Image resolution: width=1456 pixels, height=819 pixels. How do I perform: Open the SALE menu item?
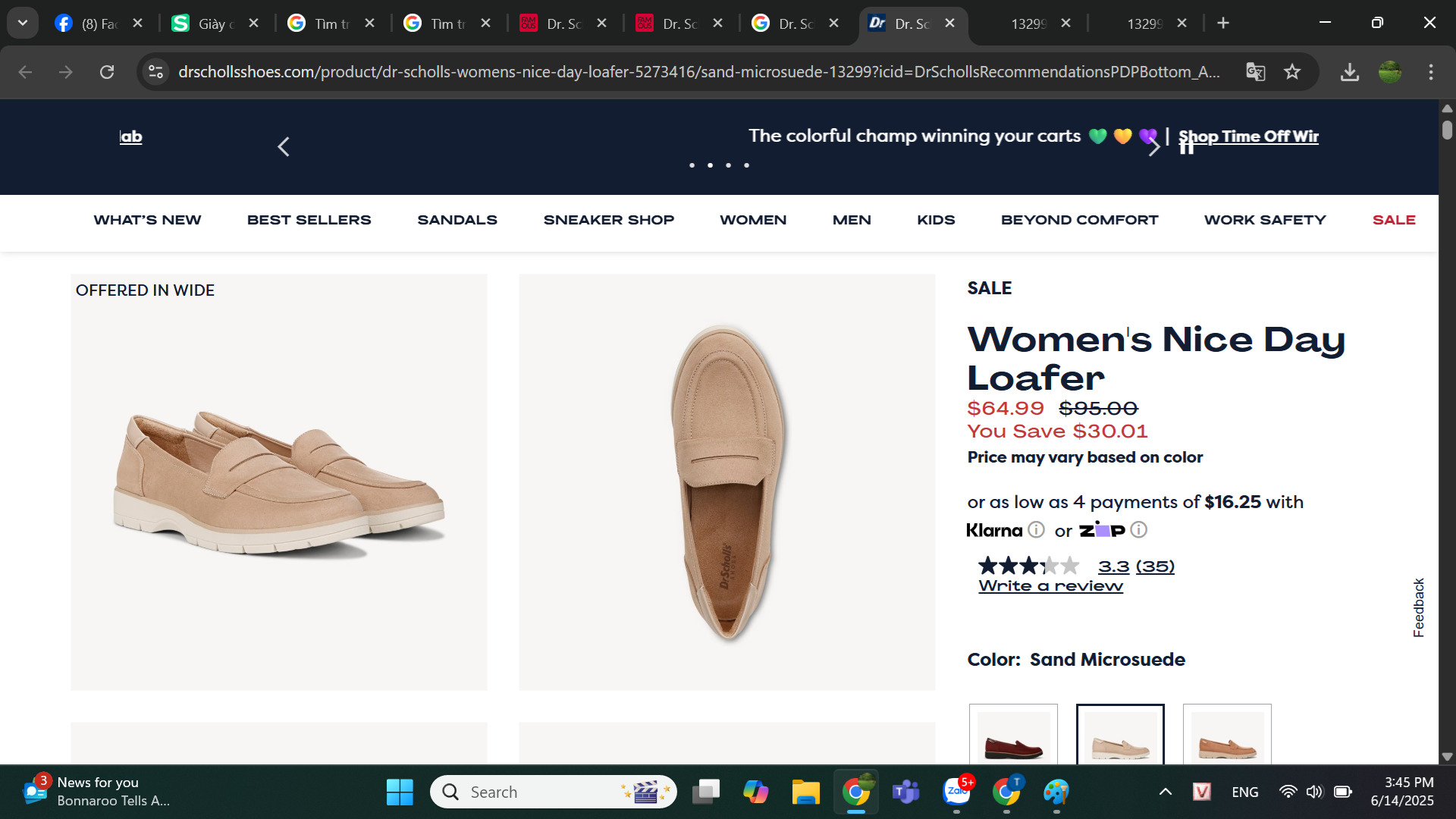point(1394,220)
